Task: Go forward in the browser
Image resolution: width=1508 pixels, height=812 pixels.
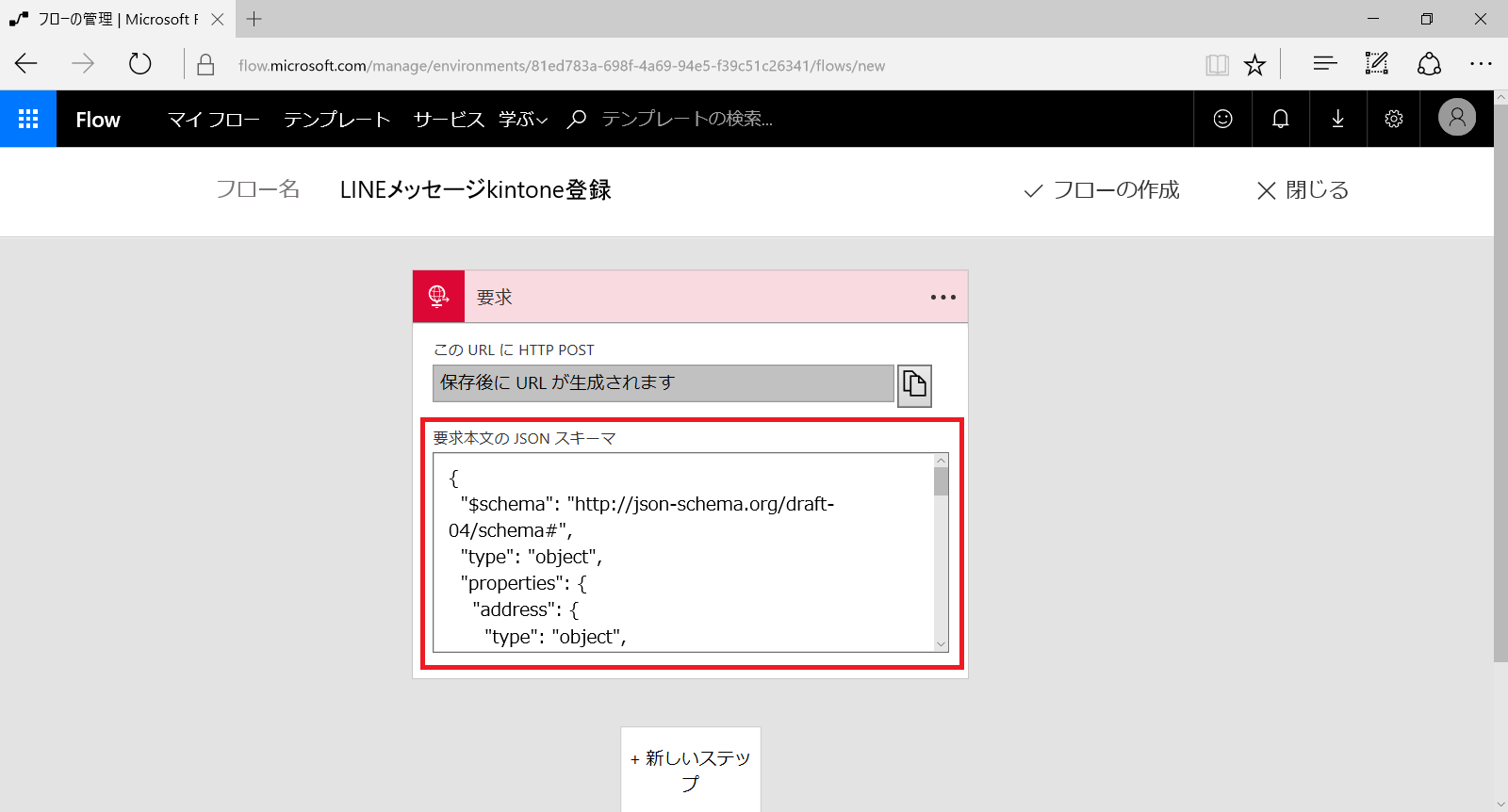Action: click(x=83, y=64)
